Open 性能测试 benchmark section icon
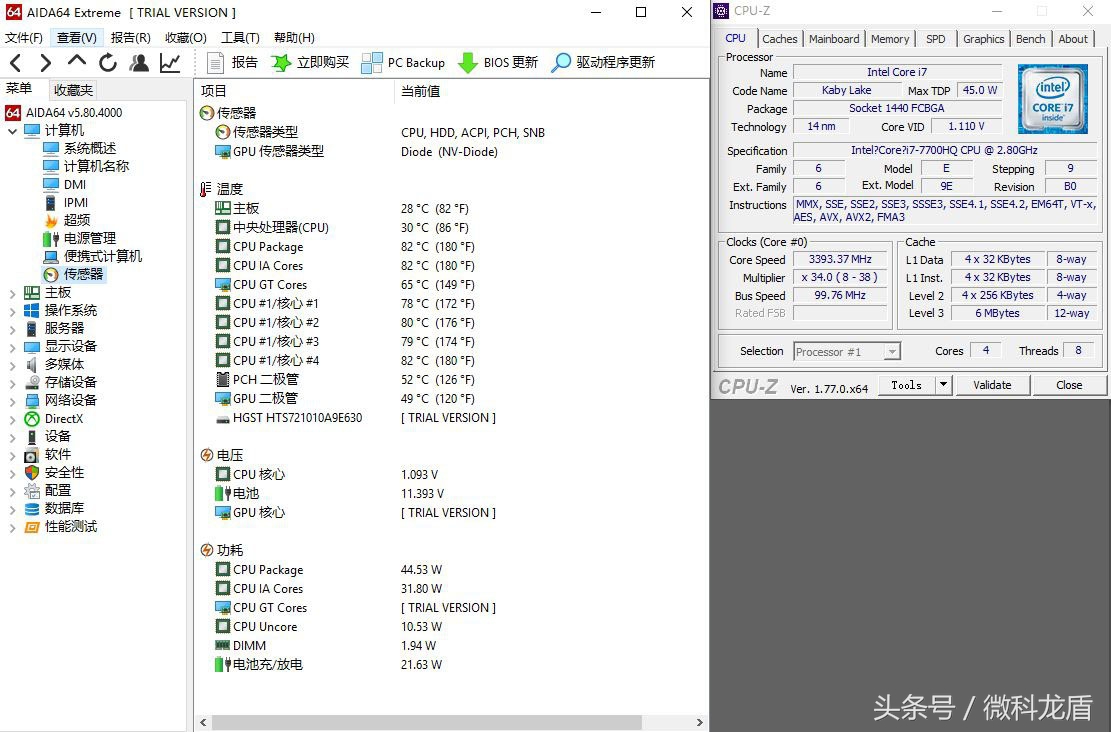 pyautogui.click(x=33, y=526)
